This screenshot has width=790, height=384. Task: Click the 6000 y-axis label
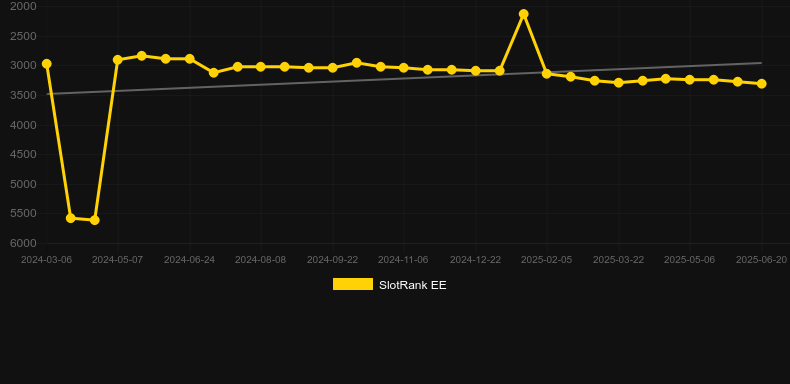(23, 243)
